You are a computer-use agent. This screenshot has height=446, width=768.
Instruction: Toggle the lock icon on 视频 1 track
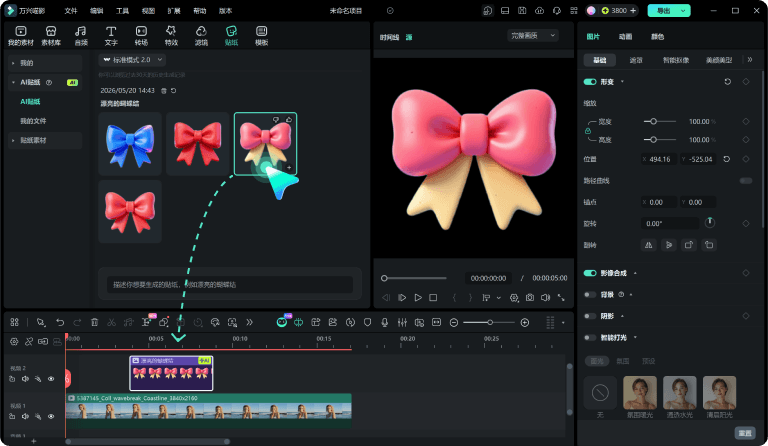(12, 417)
